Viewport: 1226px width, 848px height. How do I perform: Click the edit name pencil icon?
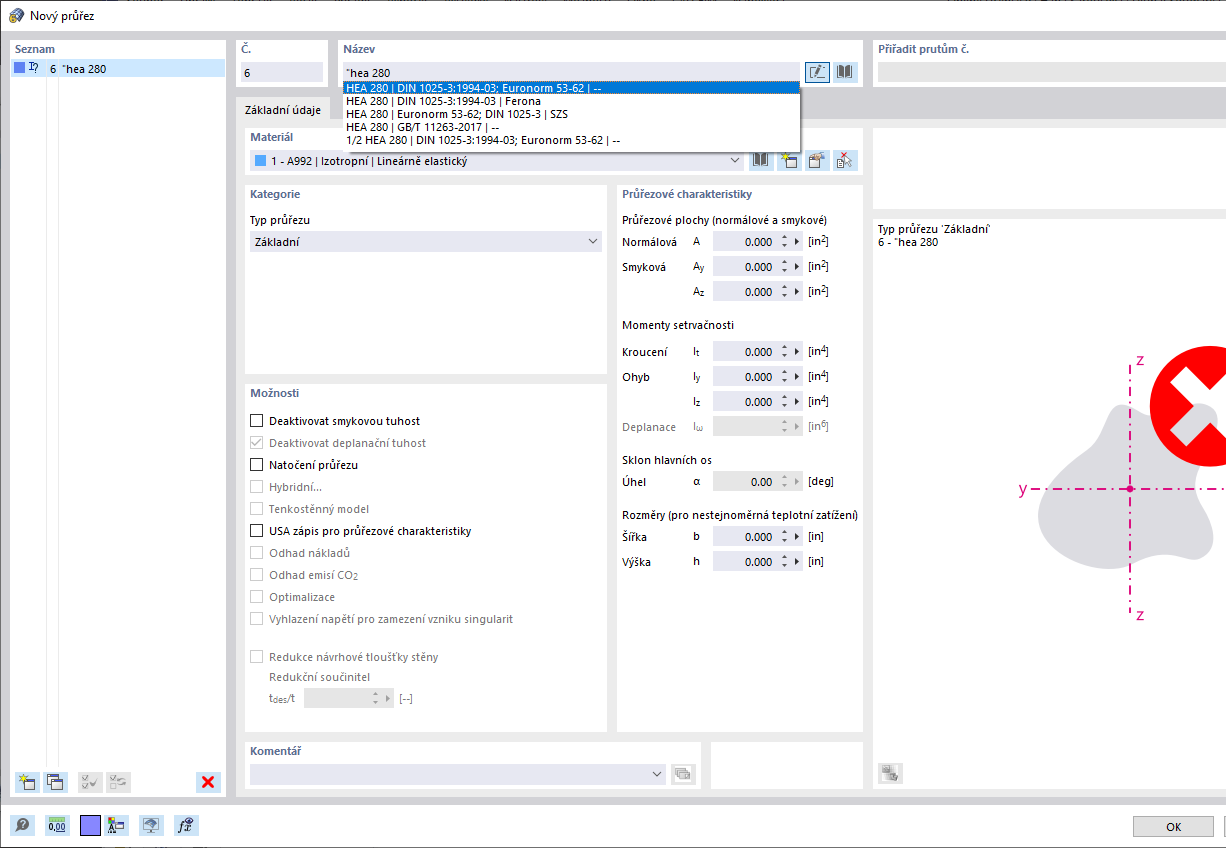click(x=818, y=72)
